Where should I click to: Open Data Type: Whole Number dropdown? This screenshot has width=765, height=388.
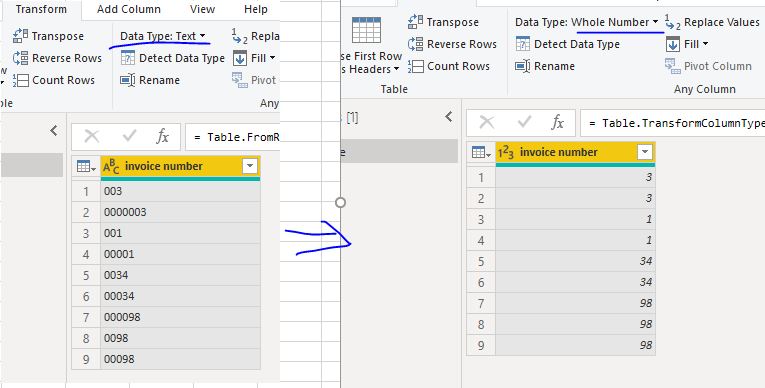click(587, 22)
